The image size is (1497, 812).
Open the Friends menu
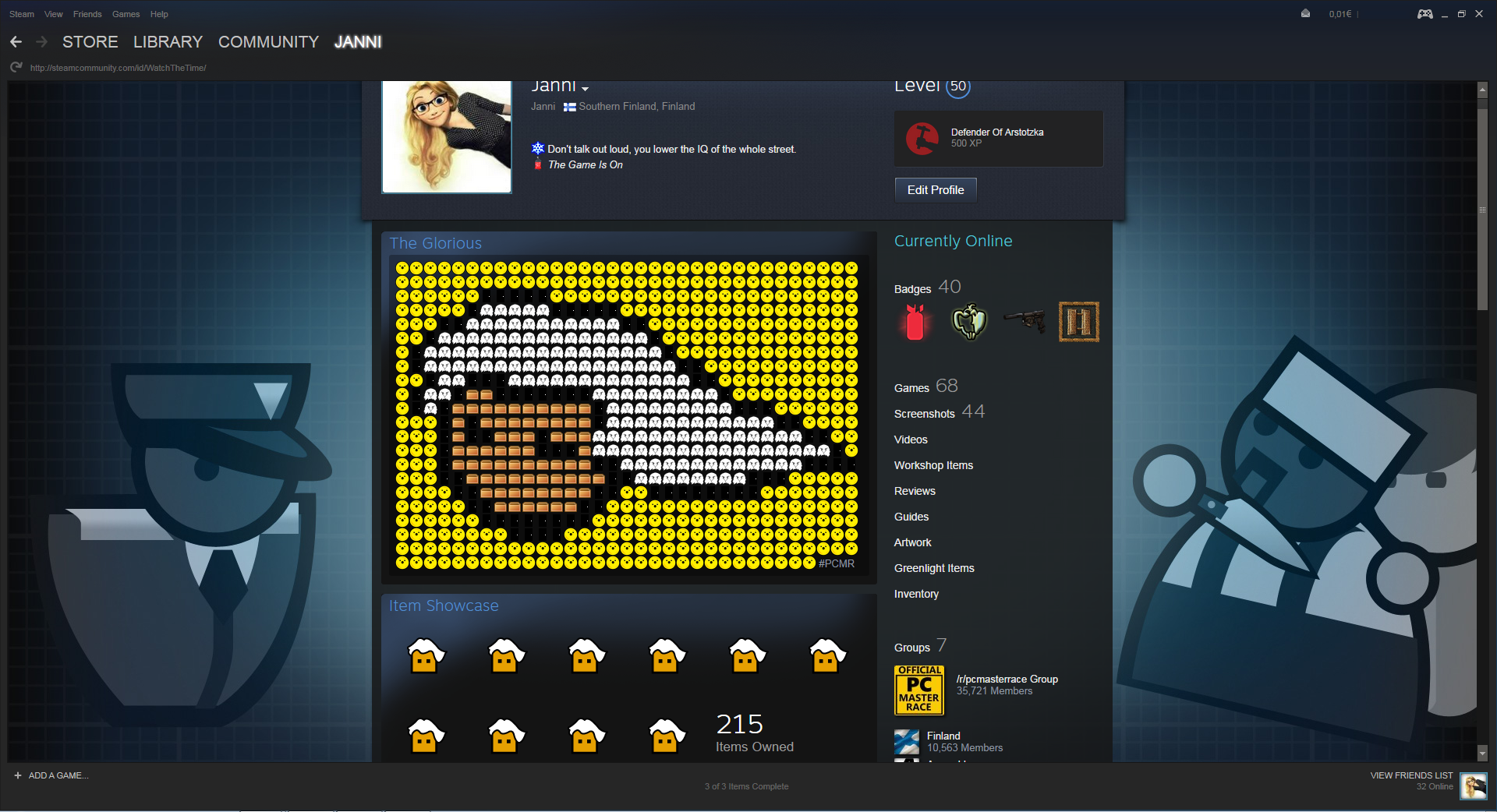[87, 14]
